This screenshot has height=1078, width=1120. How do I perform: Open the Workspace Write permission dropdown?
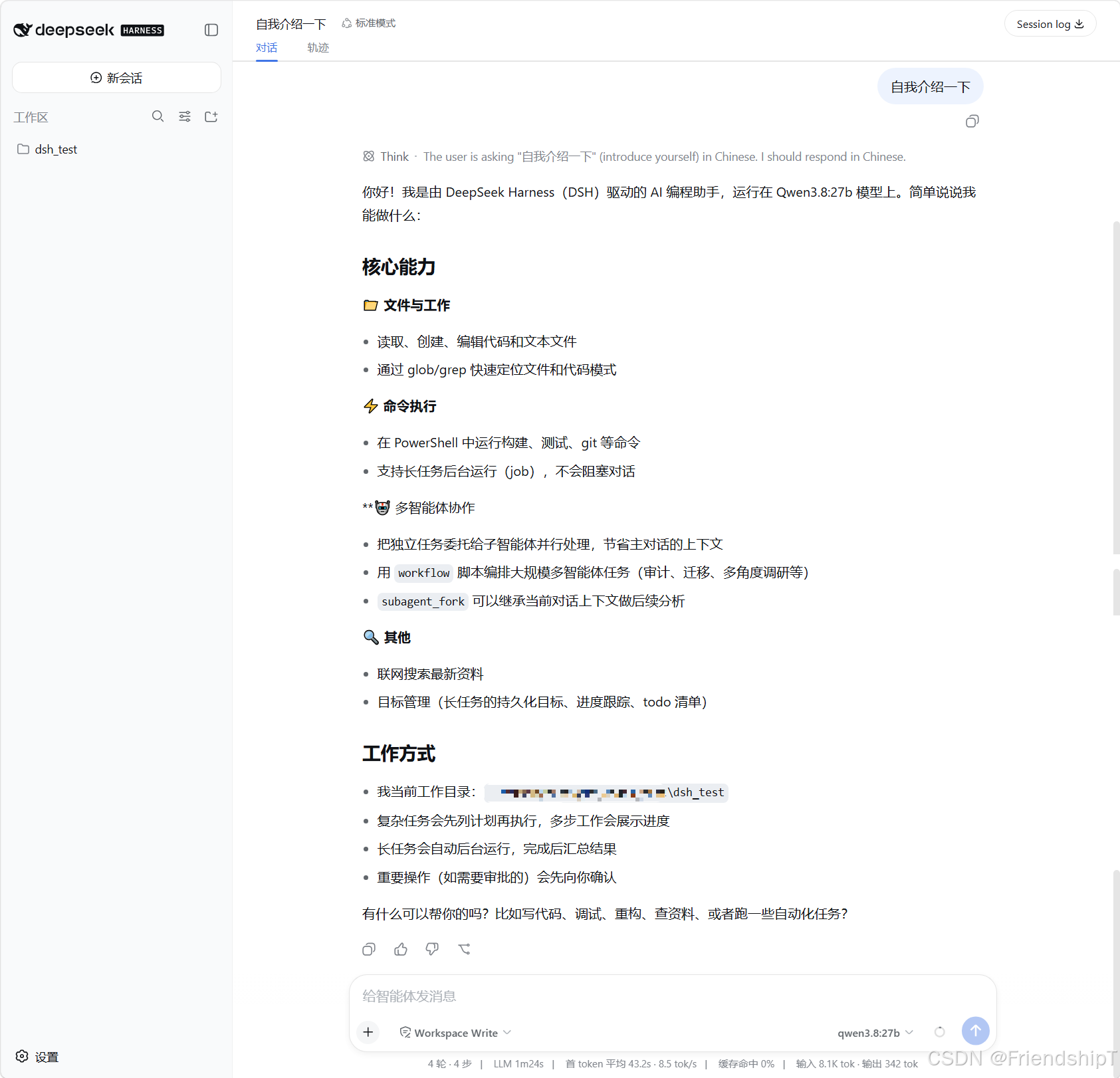(x=455, y=1033)
